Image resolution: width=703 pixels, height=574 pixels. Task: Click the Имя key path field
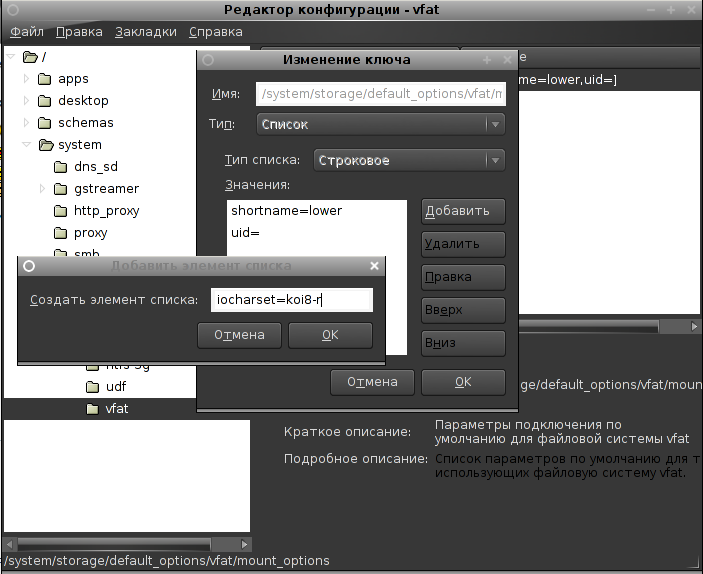381,94
